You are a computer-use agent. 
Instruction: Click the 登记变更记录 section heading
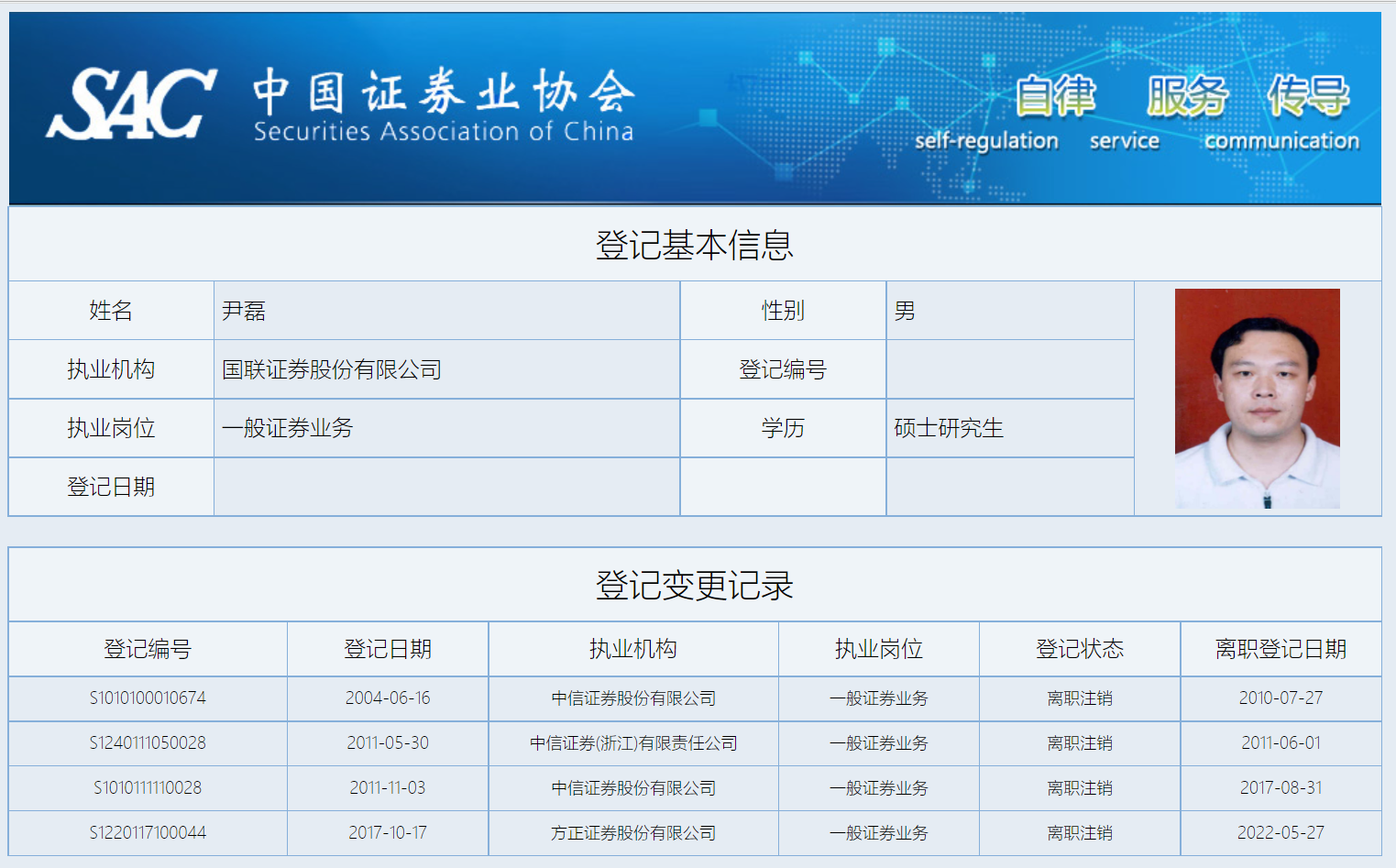click(x=695, y=586)
